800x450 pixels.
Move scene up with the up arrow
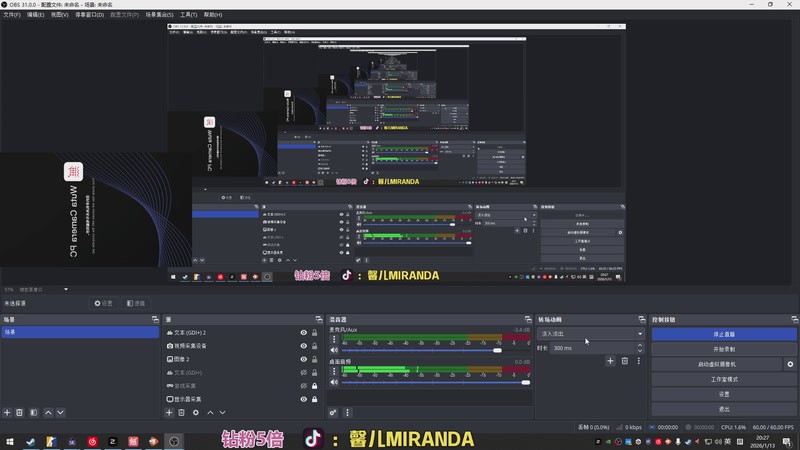coord(48,412)
